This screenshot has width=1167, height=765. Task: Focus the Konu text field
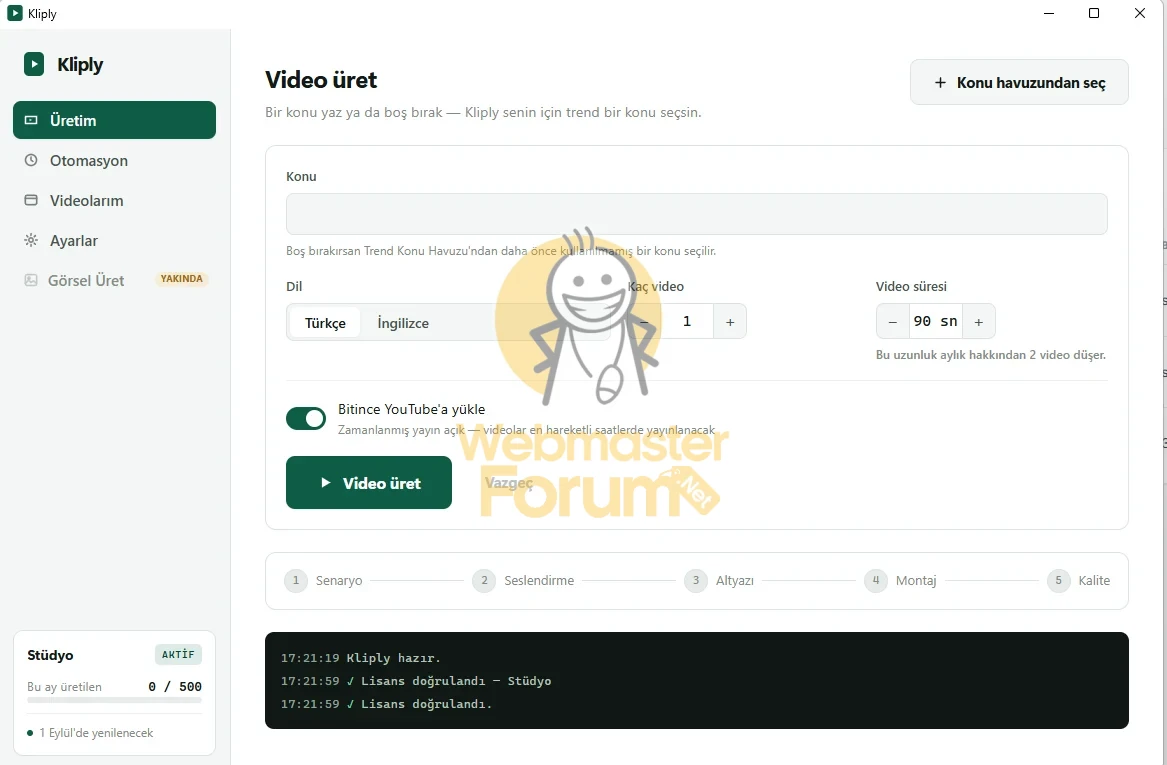coord(696,214)
